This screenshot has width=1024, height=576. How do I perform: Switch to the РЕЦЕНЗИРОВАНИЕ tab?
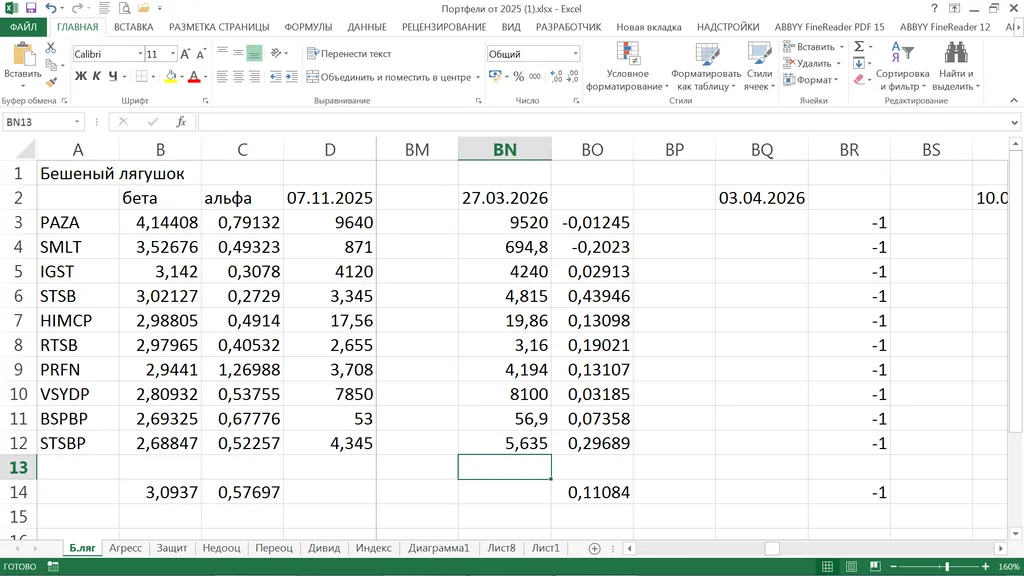444,27
